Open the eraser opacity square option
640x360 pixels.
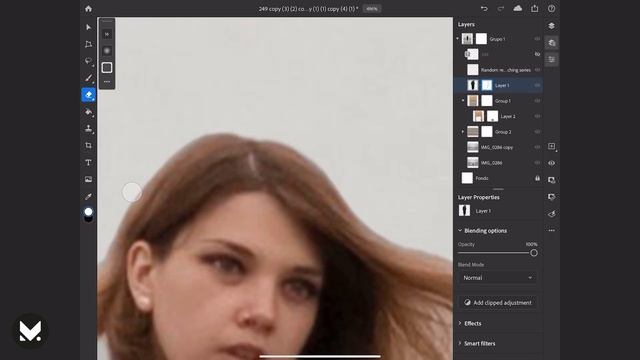(107, 67)
